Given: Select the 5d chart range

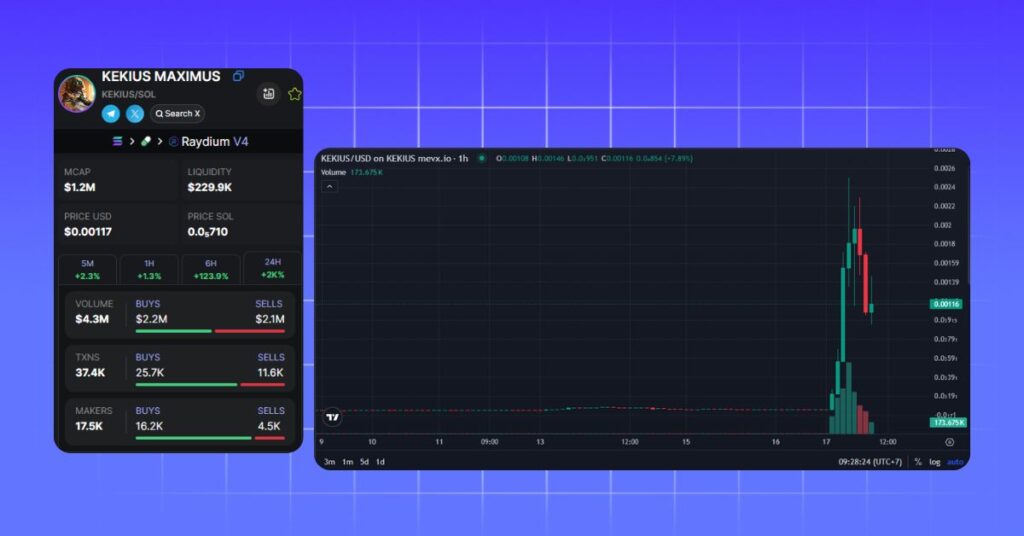Looking at the screenshot, I should tap(364, 462).
